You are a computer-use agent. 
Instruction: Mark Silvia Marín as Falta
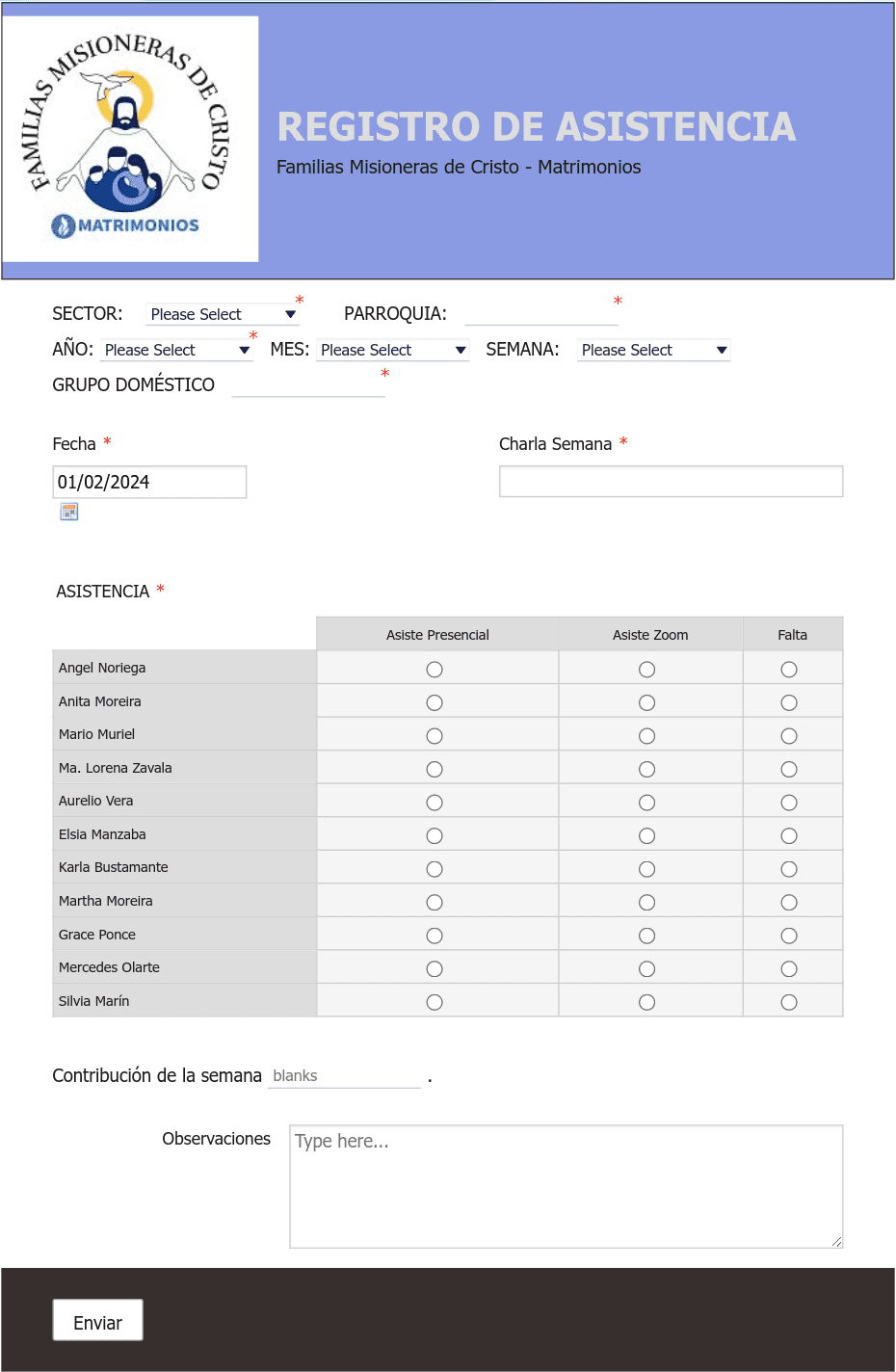pos(789,1002)
